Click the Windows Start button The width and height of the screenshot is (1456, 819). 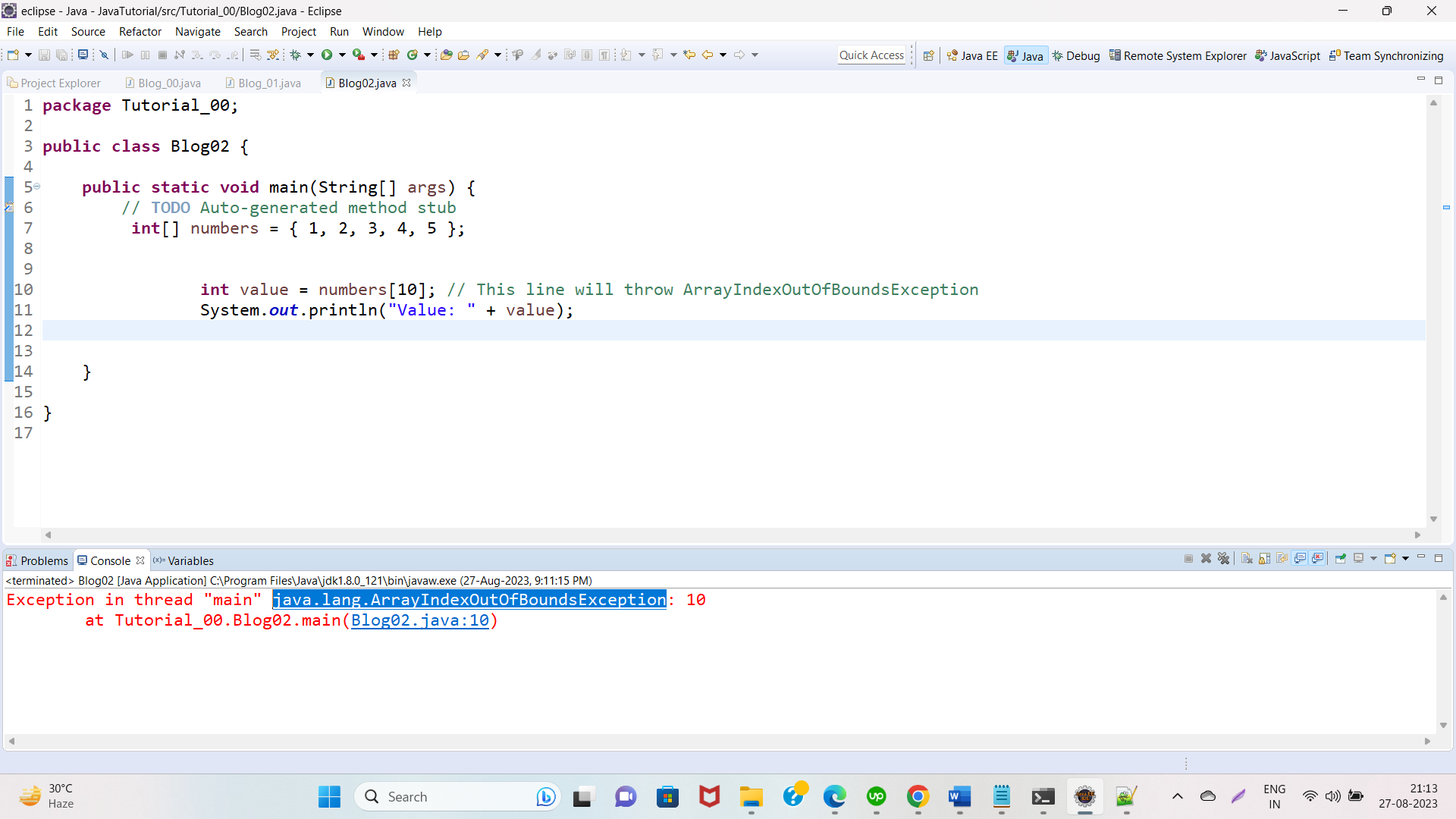pos(329,796)
